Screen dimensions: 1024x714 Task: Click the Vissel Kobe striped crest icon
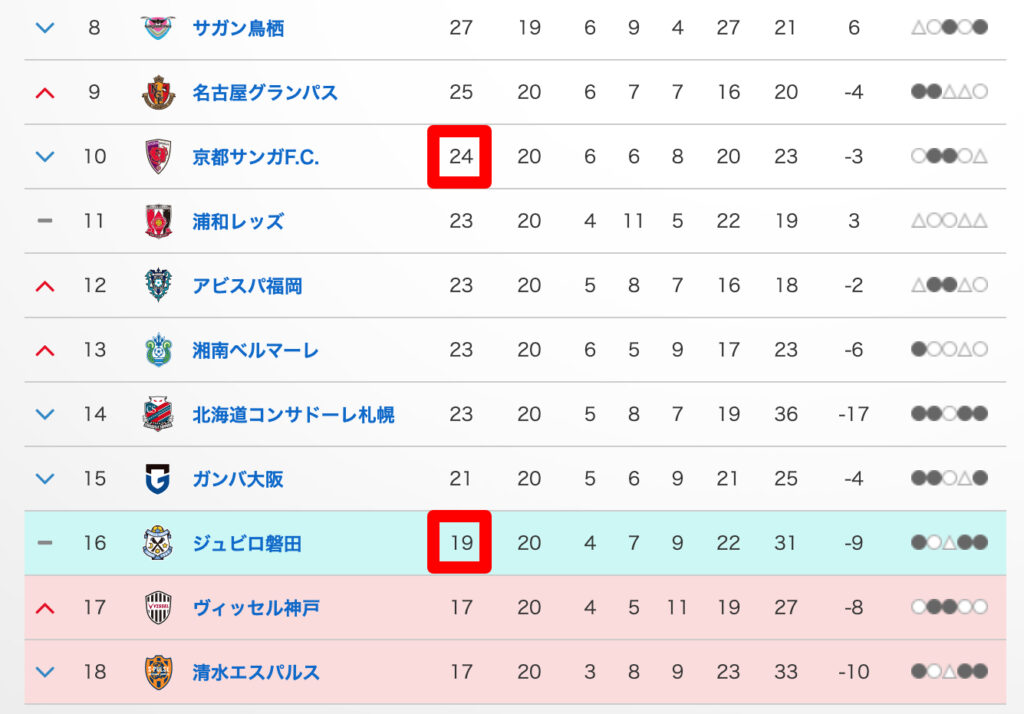pos(158,607)
